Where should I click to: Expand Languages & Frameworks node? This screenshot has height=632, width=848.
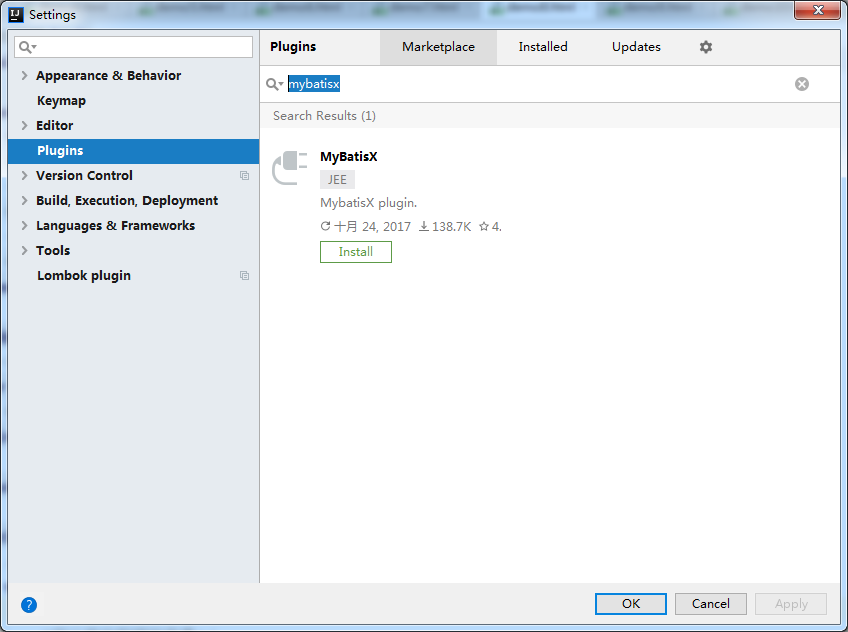(24, 225)
